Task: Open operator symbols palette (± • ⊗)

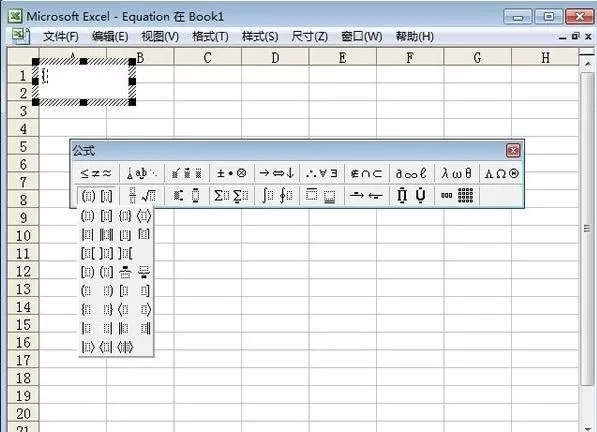Action: tap(231, 174)
